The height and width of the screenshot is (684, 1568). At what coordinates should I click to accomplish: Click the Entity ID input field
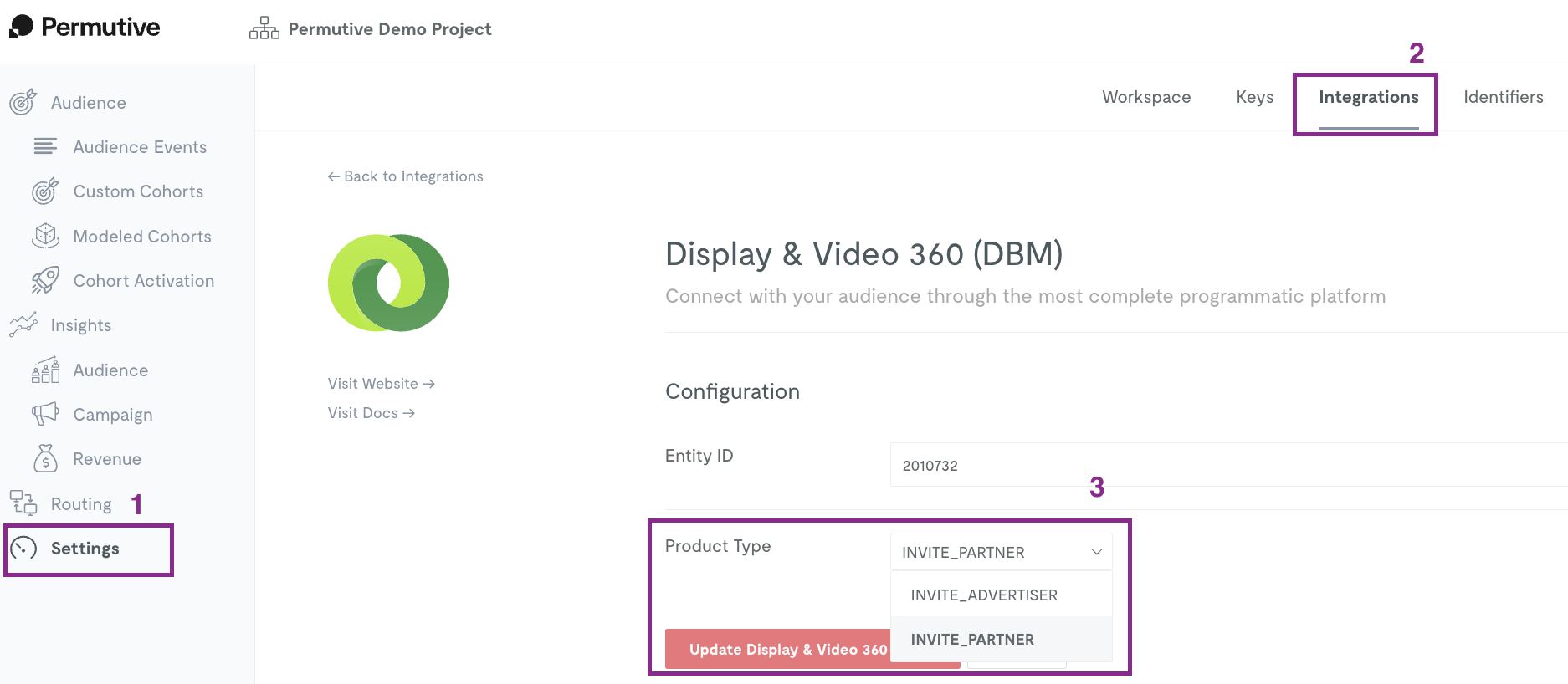pos(1228,465)
